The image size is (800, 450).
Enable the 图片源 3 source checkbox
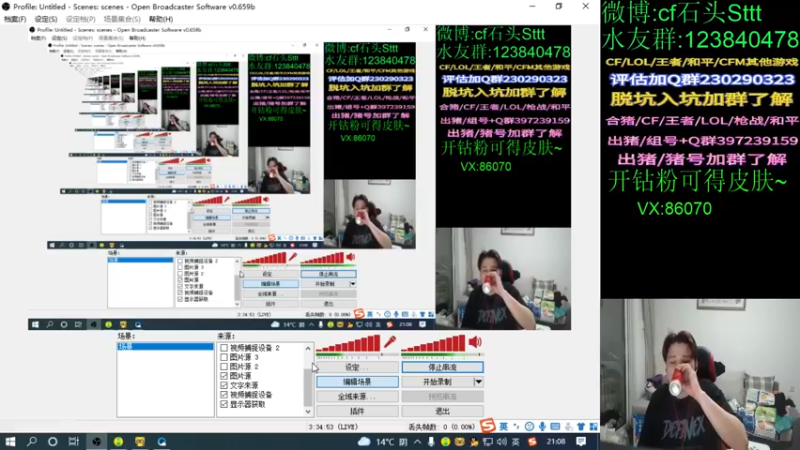224,357
